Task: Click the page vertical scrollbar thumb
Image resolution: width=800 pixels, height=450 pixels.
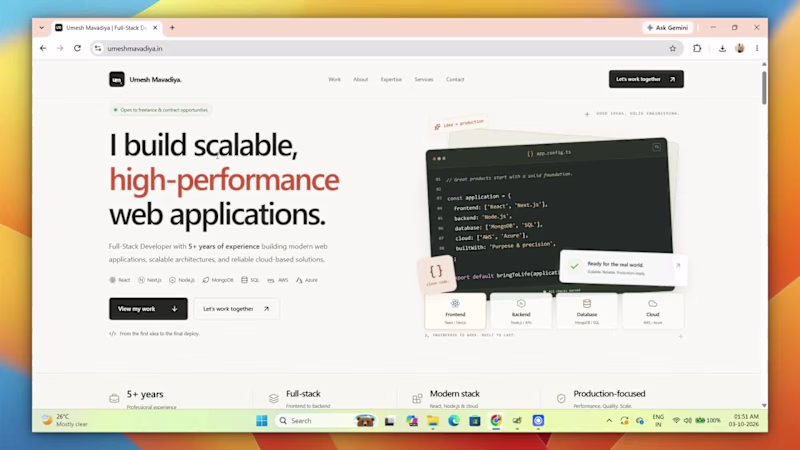Action: point(764,87)
